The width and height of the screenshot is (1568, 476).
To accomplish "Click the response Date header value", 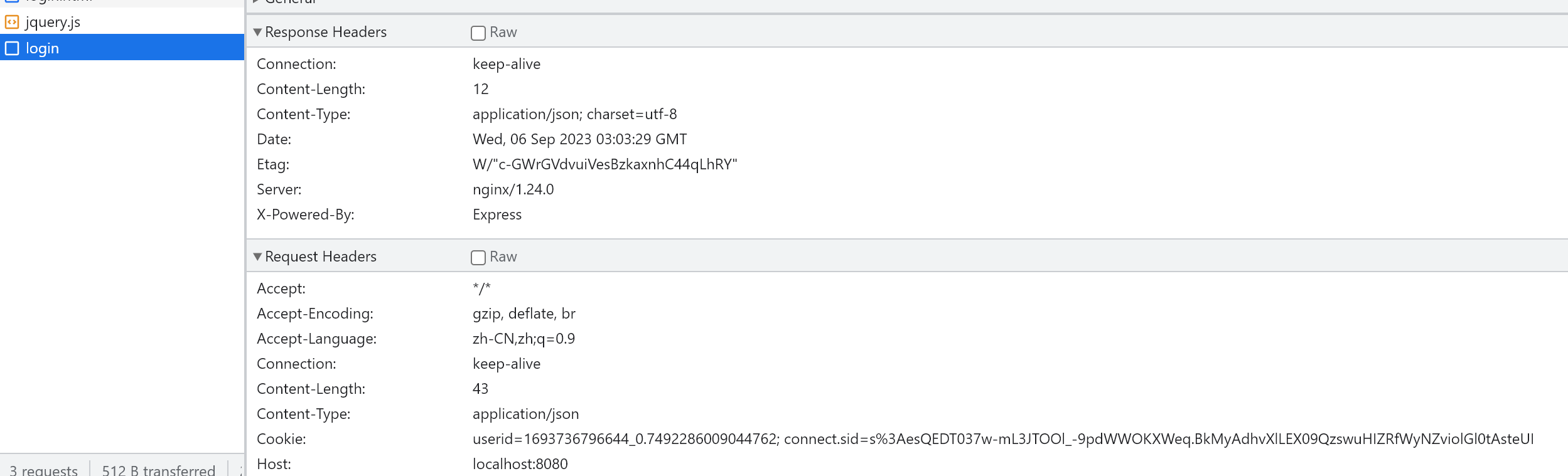I will (x=579, y=139).
